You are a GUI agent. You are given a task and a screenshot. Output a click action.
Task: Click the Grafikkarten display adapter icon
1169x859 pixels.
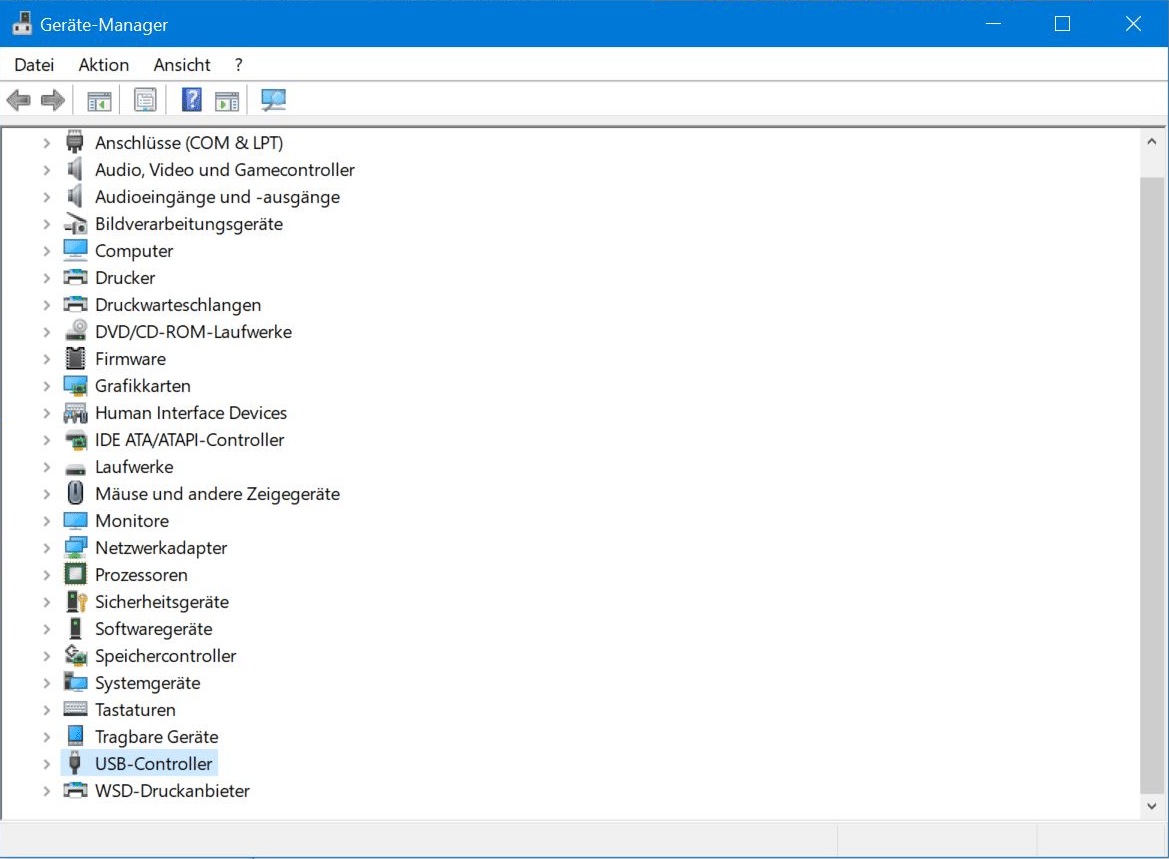click(x=75, y=386)
